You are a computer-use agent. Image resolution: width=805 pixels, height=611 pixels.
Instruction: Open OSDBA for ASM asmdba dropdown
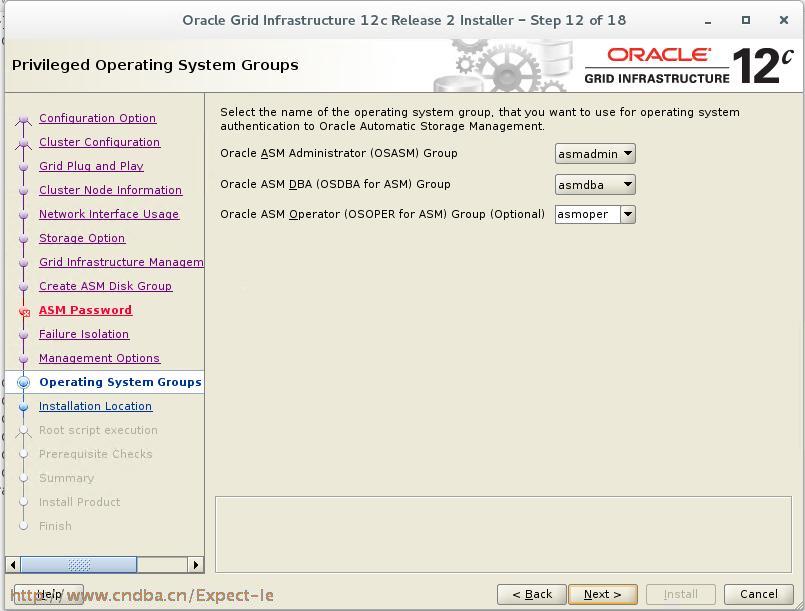click(595, 184)
